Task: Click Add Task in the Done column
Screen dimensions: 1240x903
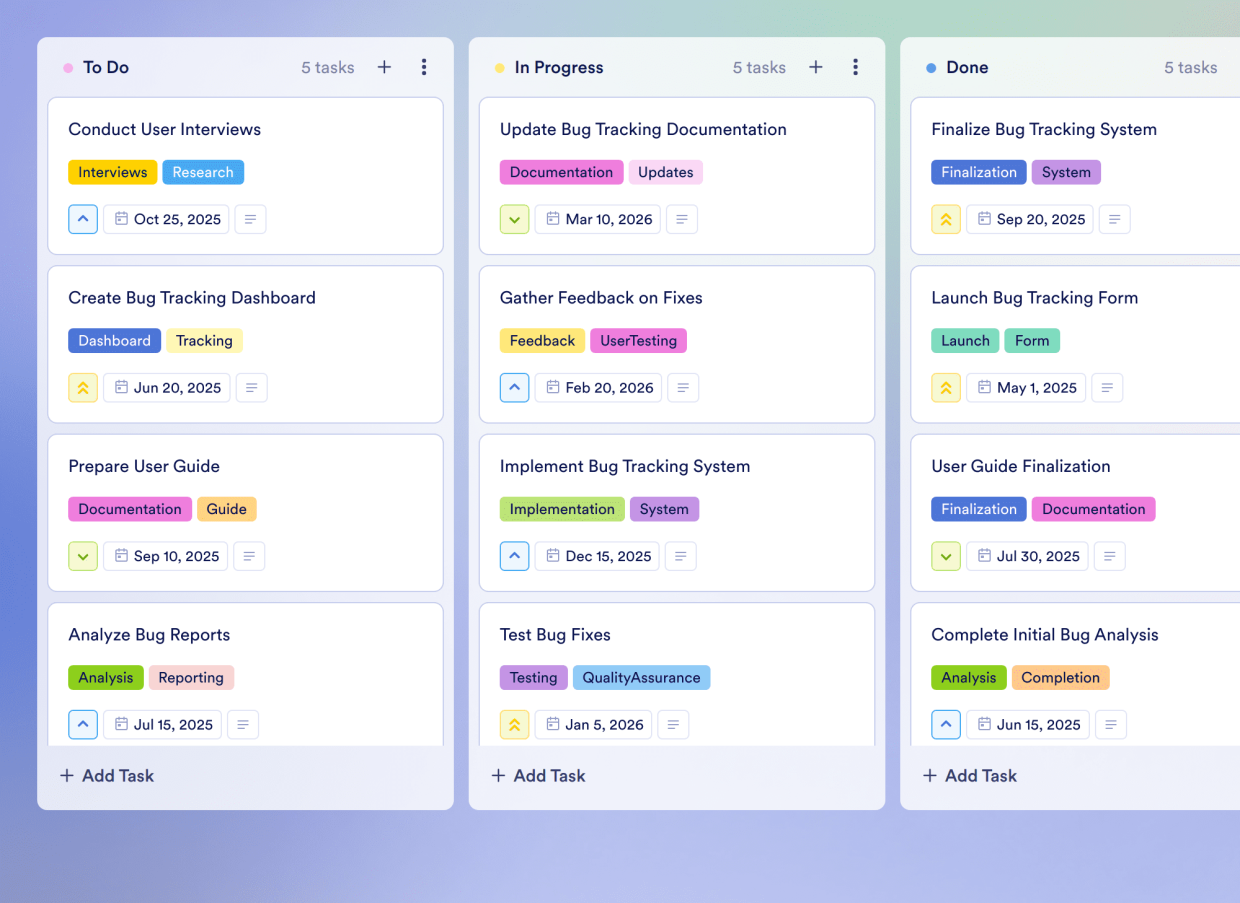Action: coord(969,775)
